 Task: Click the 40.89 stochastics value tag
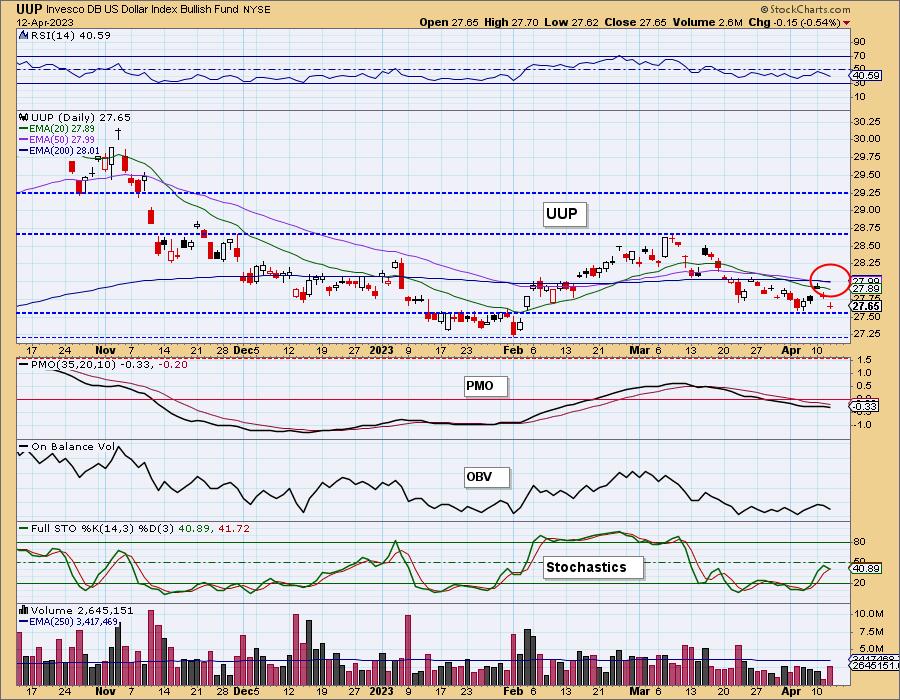tap(866, 569)
